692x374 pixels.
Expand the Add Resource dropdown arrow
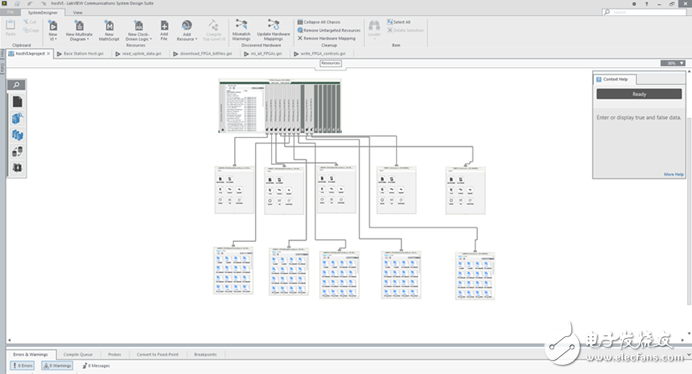[x=196, y=39]
